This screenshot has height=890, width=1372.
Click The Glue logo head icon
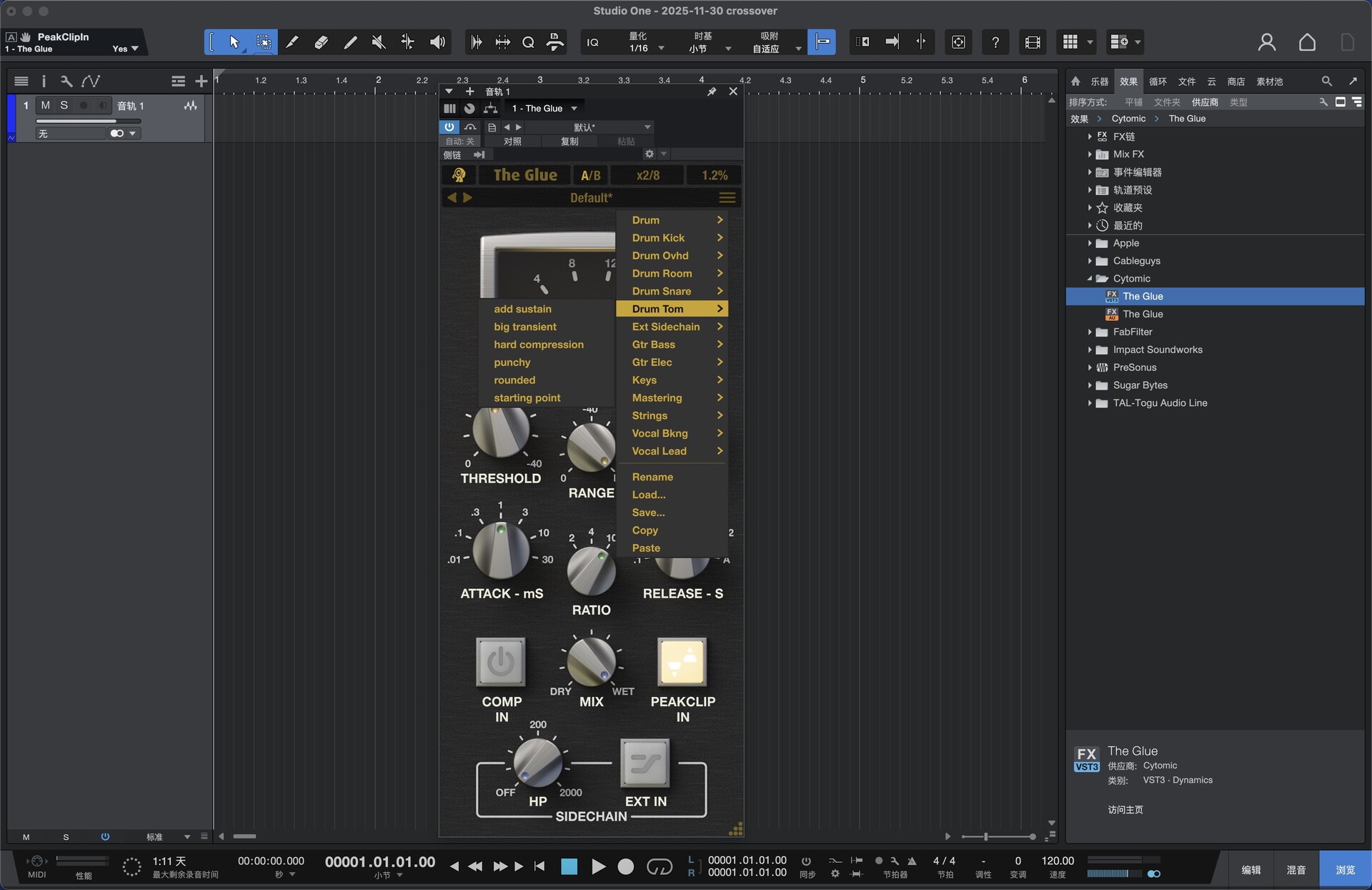pos(459,175)
